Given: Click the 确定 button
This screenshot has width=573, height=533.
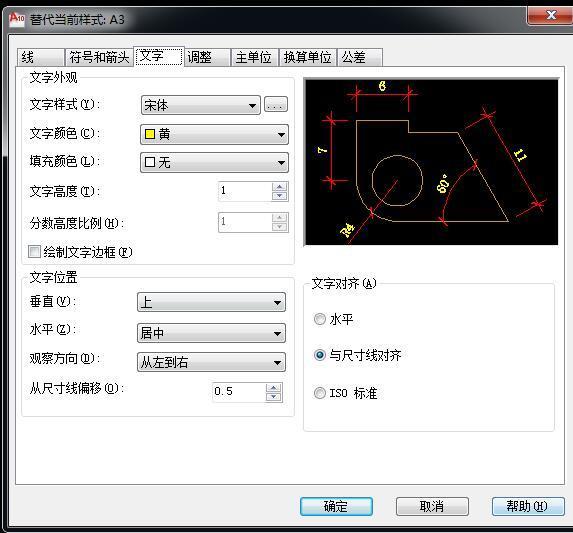Looking at the screenshot, I should click(336, 506).
